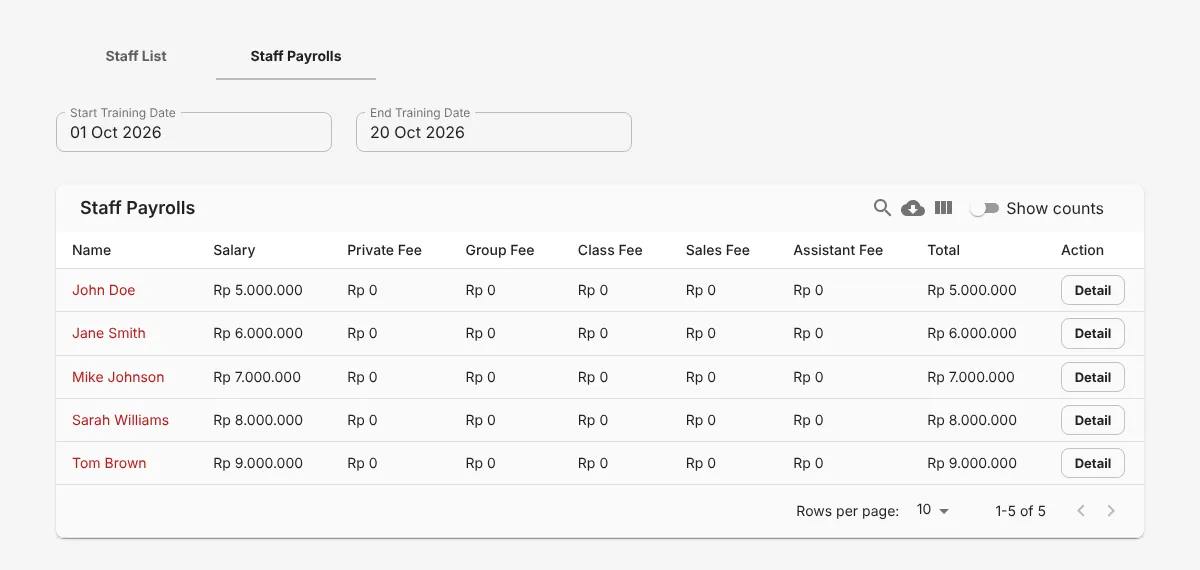Toggle the Show counts switch

pos(985,208)
